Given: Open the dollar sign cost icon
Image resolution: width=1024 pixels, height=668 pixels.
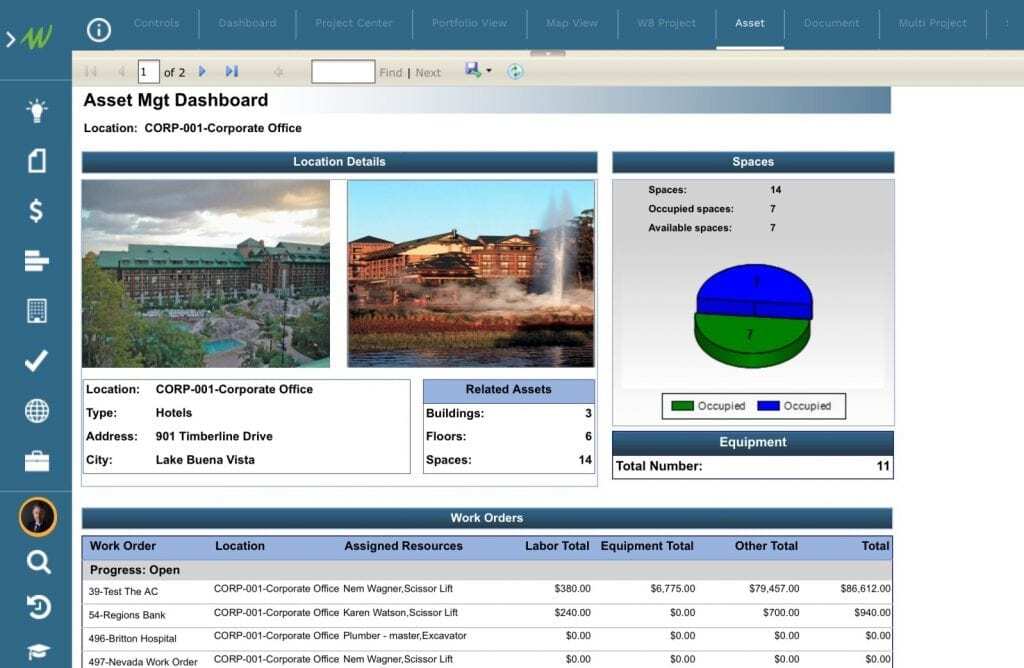Looking at the screenshot, I should pos(37,211).
